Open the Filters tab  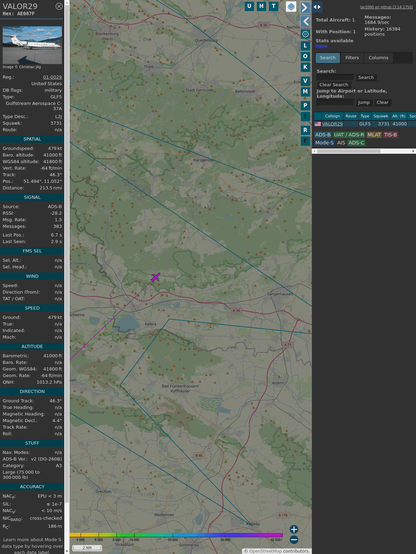click(352, 58)
